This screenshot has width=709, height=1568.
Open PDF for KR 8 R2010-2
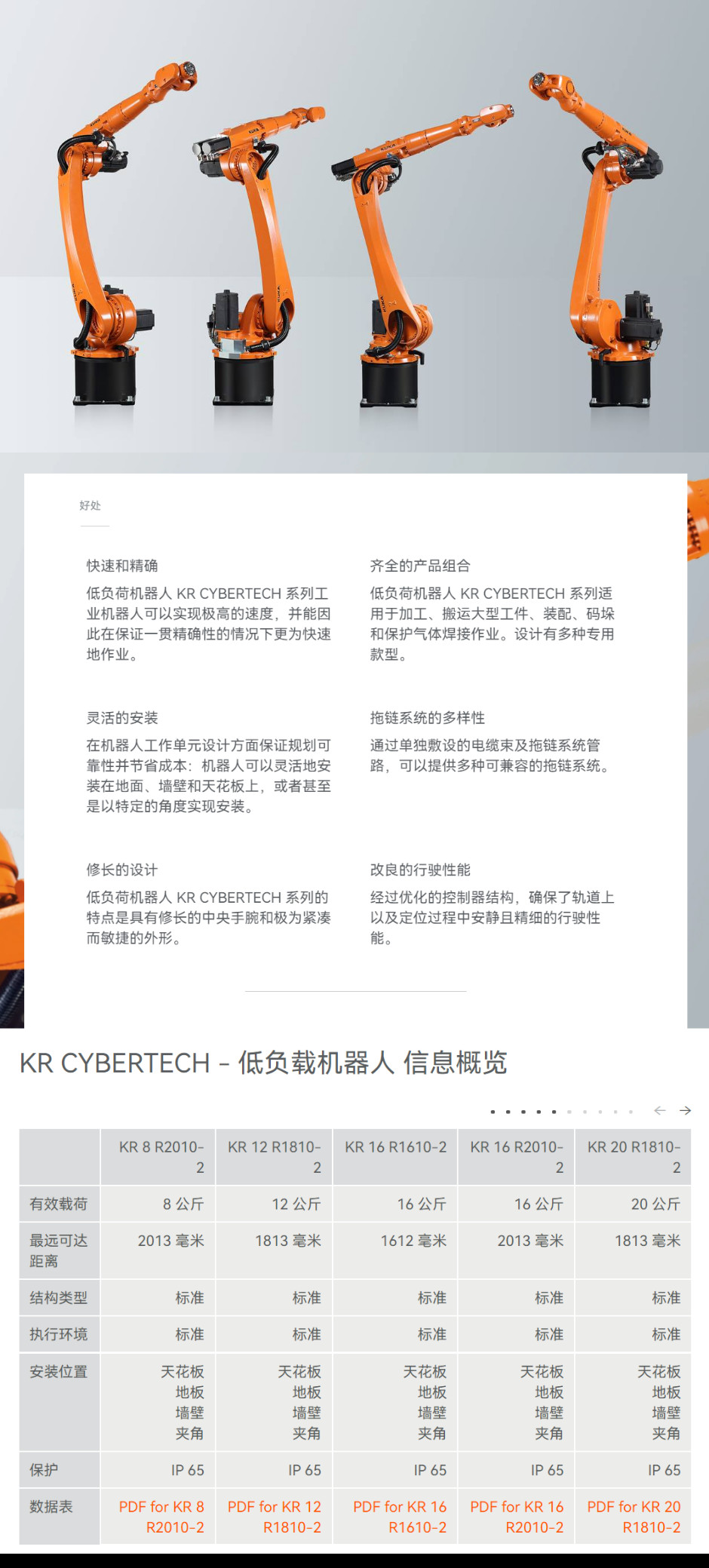click(161, 1517)
